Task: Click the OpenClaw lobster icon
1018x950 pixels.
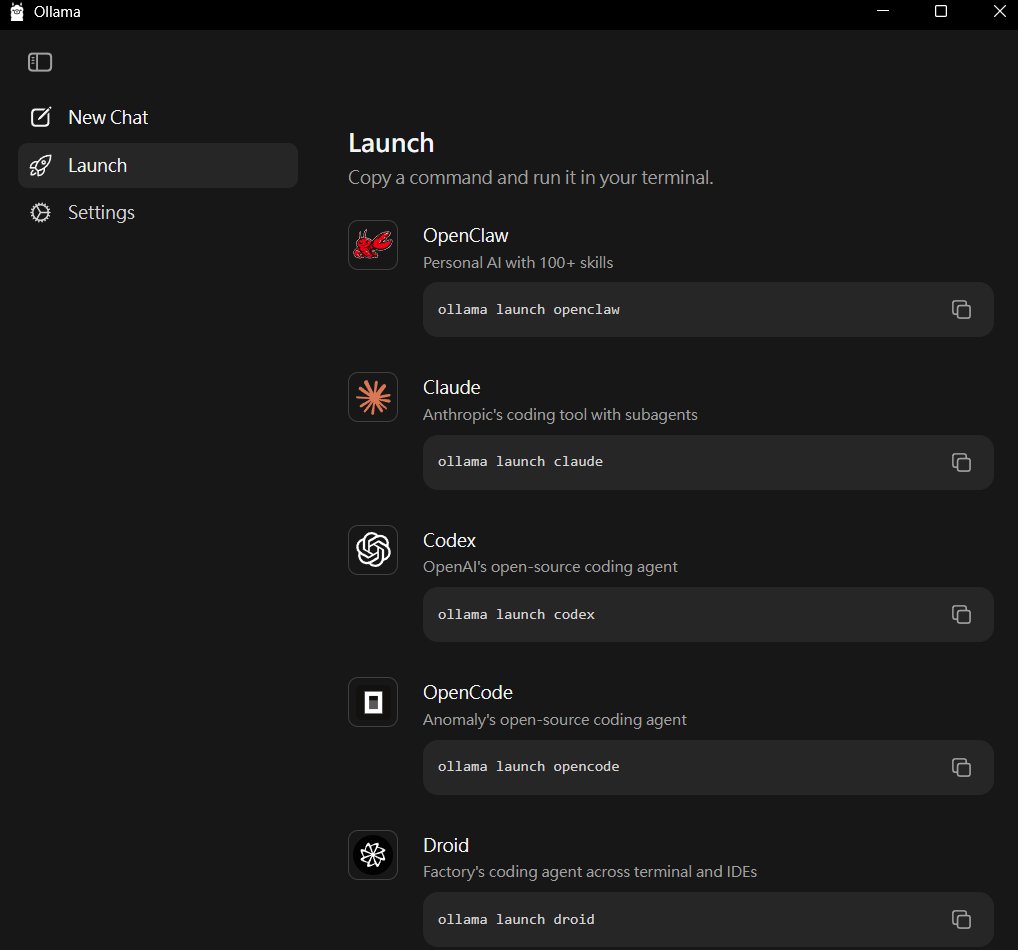Action: click(x=373, y=245)
